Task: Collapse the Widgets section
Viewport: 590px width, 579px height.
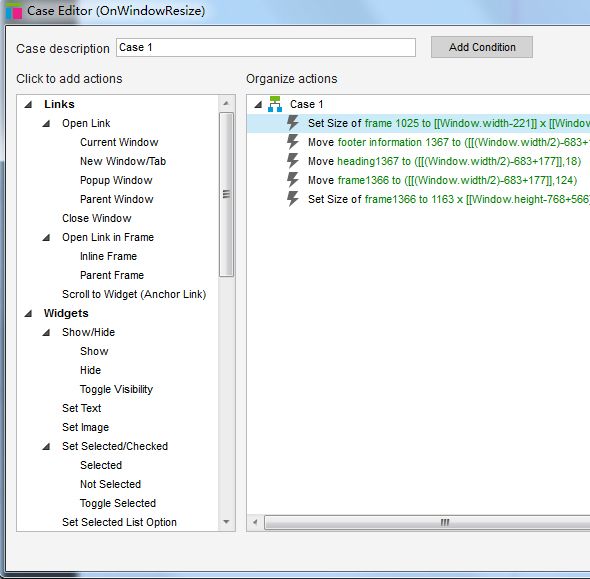Action: pos(28,313)
